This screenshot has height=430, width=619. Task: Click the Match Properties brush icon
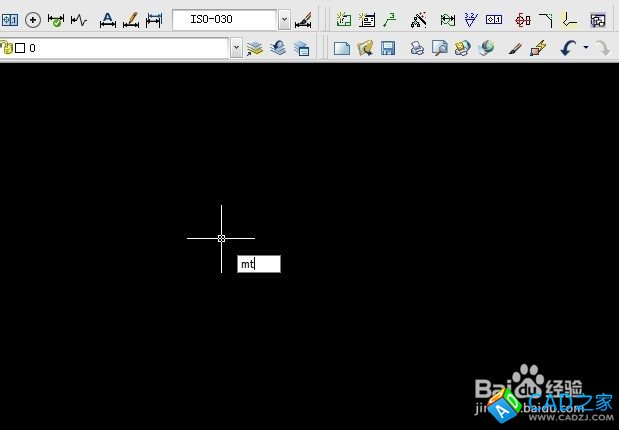pos(514,48)
